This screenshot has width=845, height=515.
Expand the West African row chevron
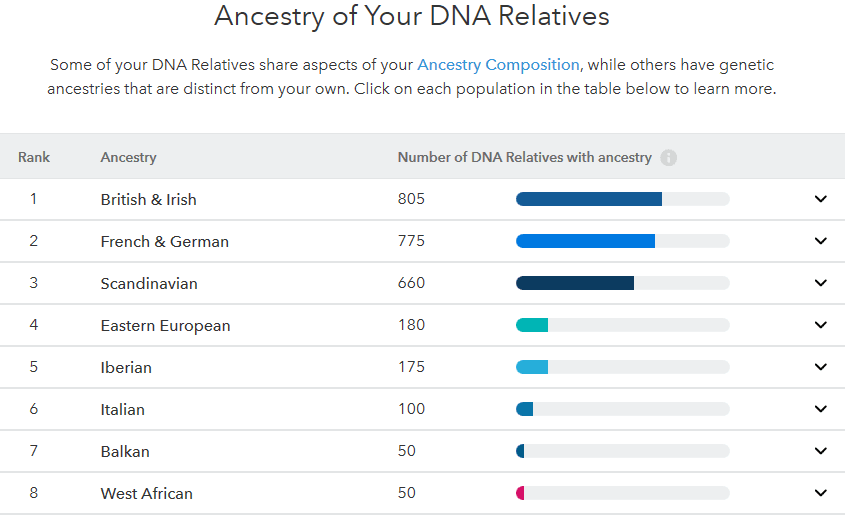[820, 493]
